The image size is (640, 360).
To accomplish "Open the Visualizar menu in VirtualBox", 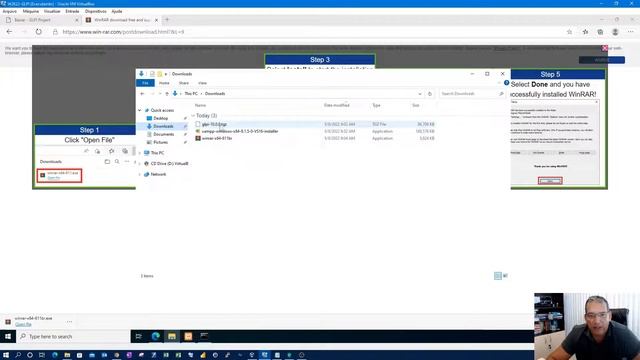I will pyautogui.click(x=52, y=11).
